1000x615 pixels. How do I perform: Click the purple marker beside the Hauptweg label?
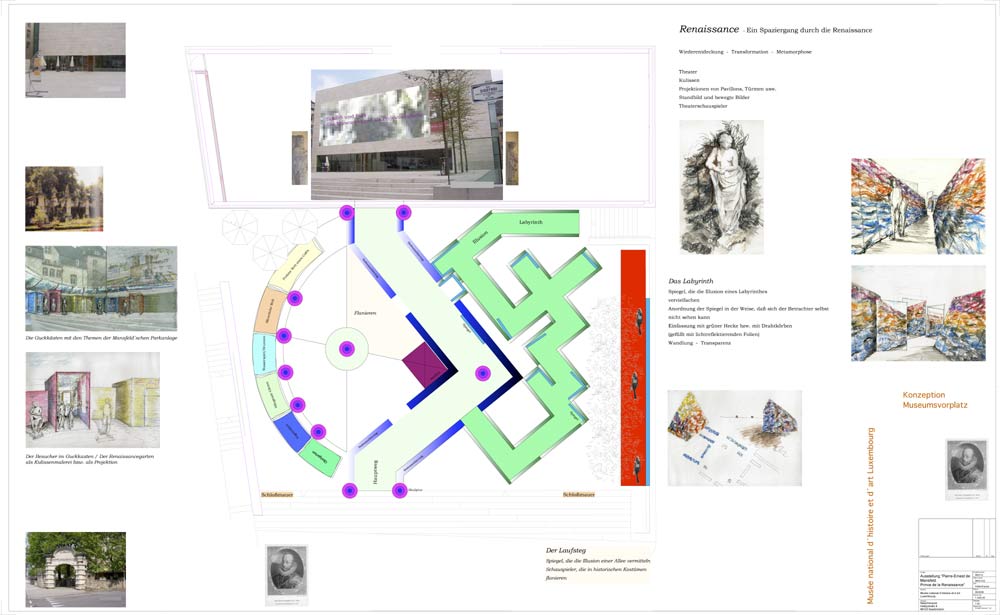coord(349,490)
